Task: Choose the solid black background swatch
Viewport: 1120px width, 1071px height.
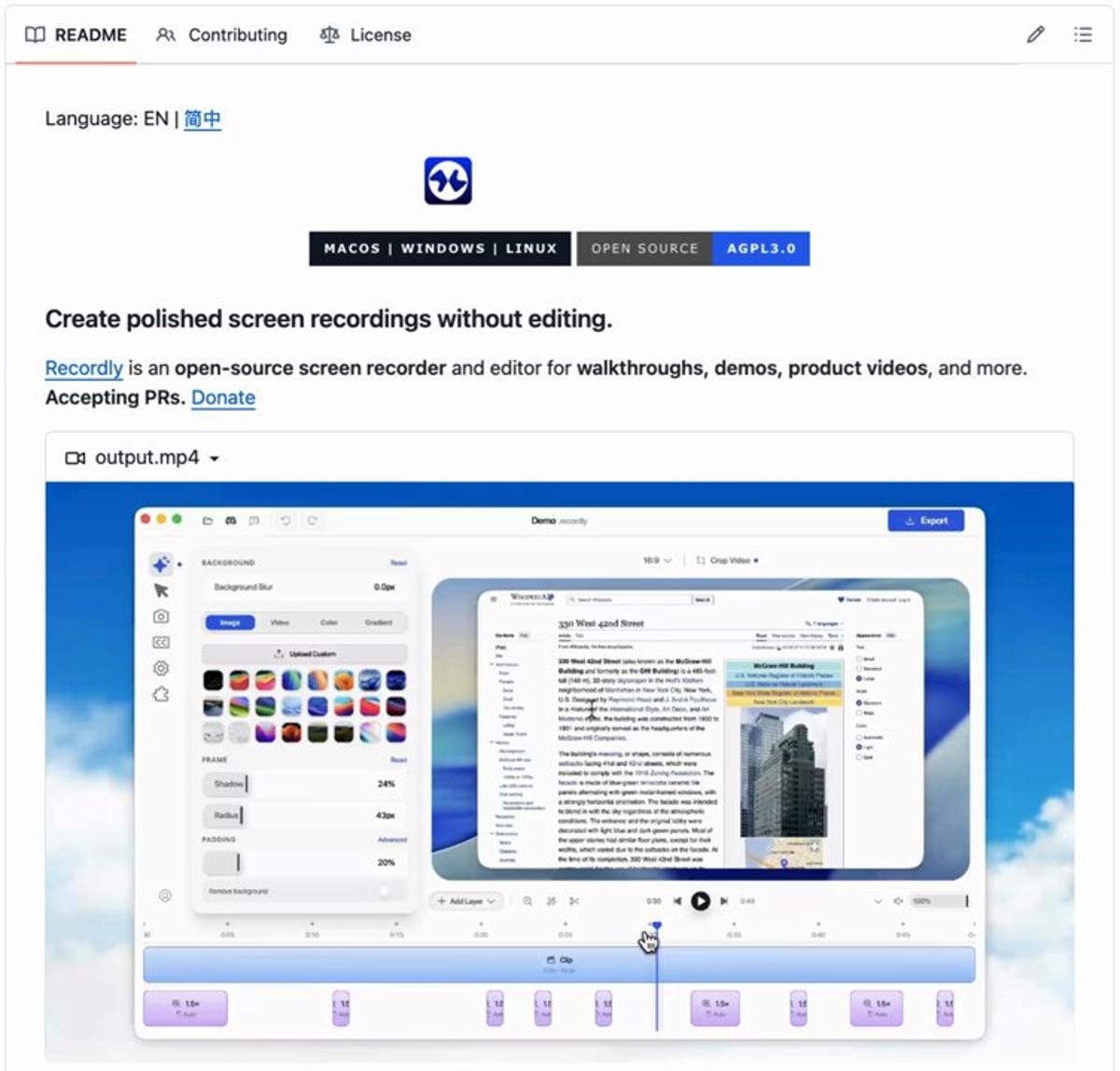Action: pos(213,680)
